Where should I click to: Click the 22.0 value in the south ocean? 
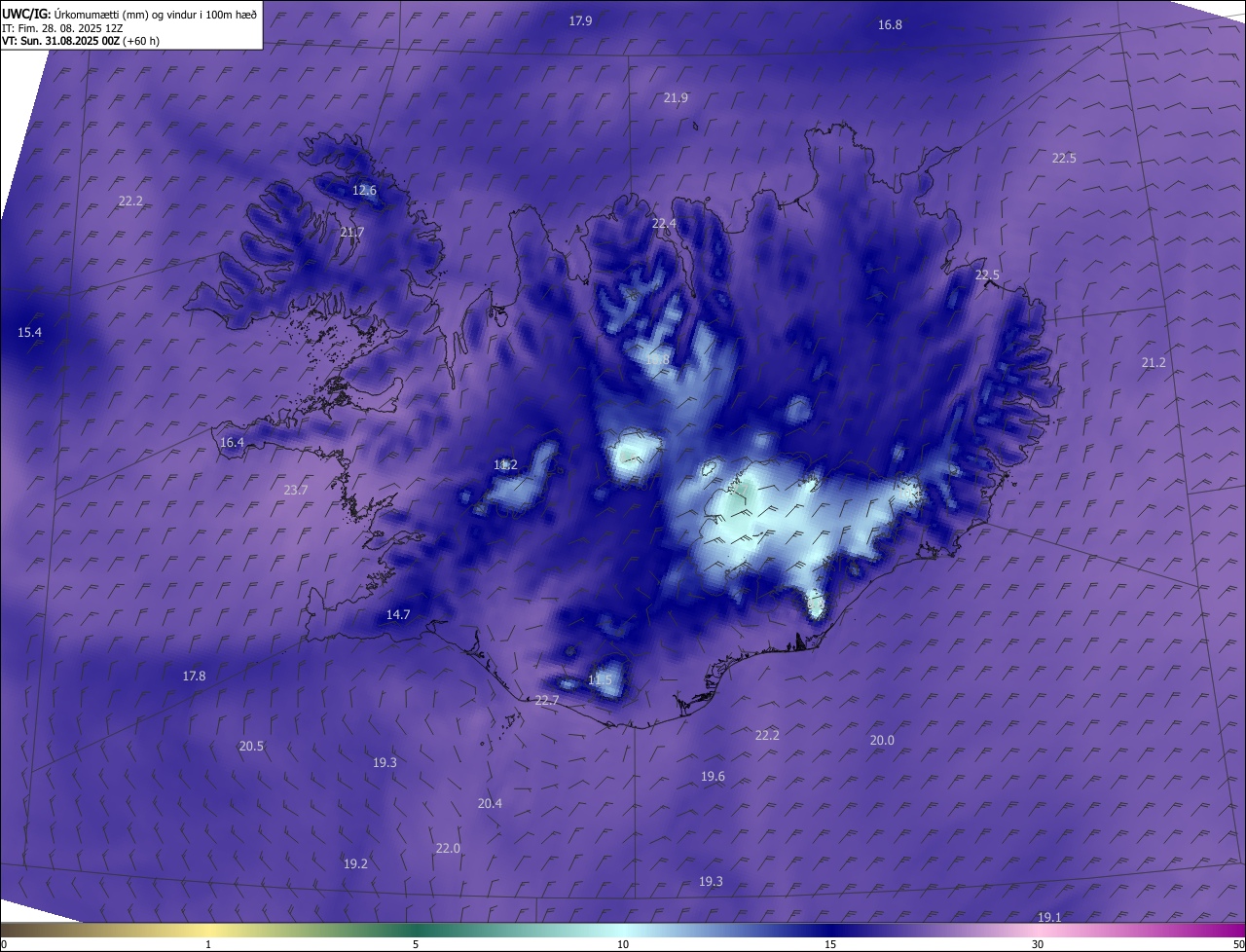click(448, 849)
